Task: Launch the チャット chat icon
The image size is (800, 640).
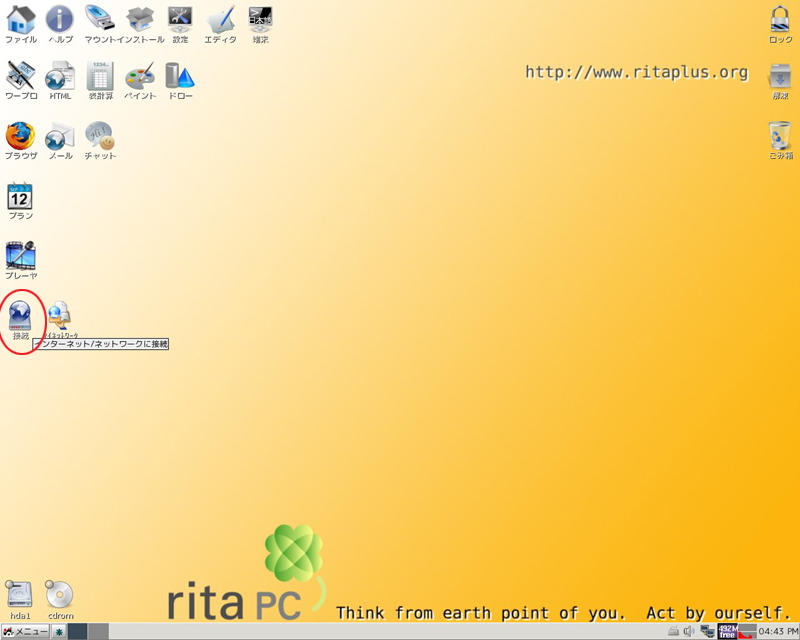Action: tap(100, 137)
